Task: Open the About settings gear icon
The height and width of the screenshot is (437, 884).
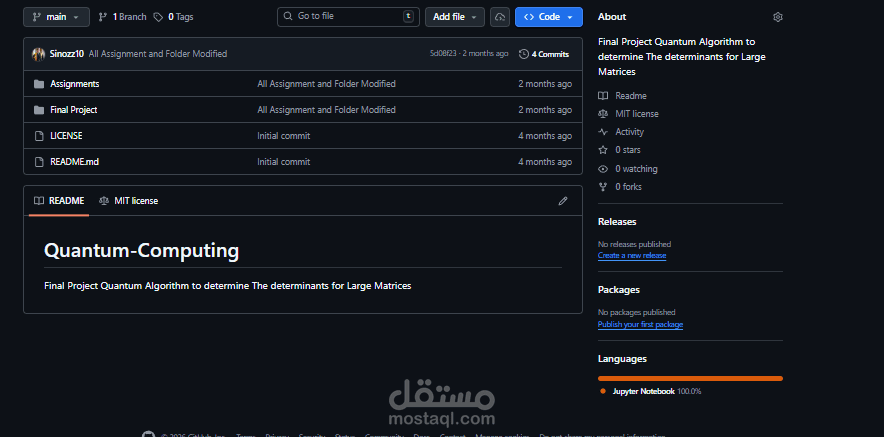Action: click(x=778, y=17)
